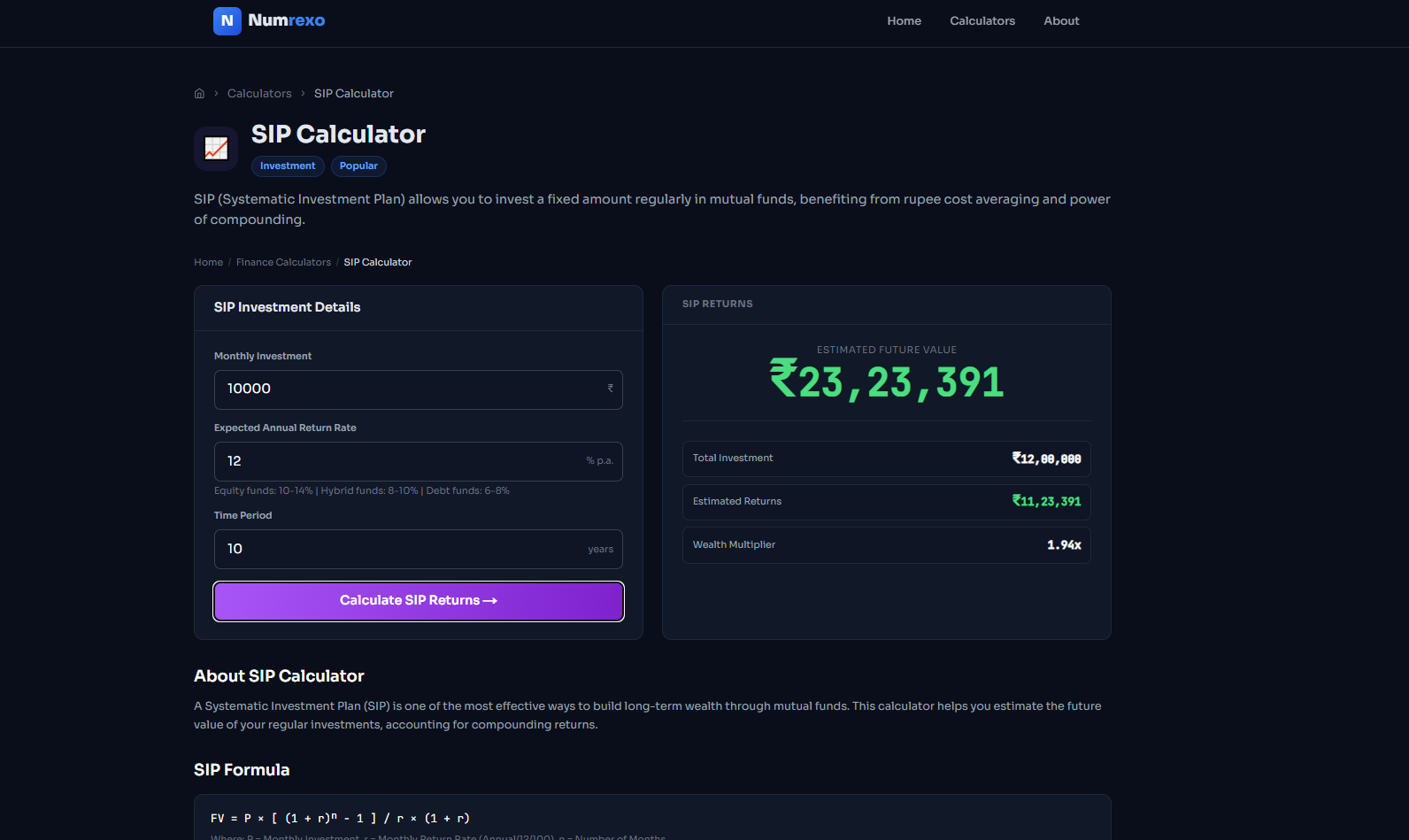Viewport: 1409px width, 840px height.
Task: Select the Investment tag badge
Action: pos(288,166)
